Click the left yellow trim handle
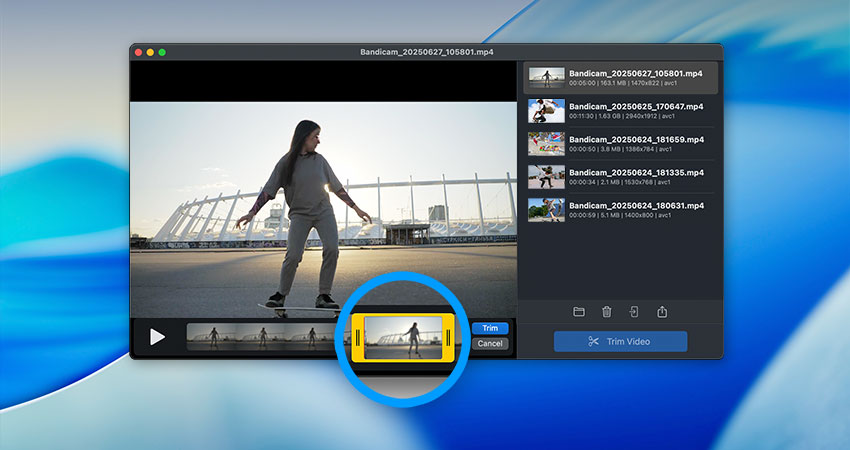The height and width of the screenshot is (450, 850). pyautogui.click(x=356, y=337)
